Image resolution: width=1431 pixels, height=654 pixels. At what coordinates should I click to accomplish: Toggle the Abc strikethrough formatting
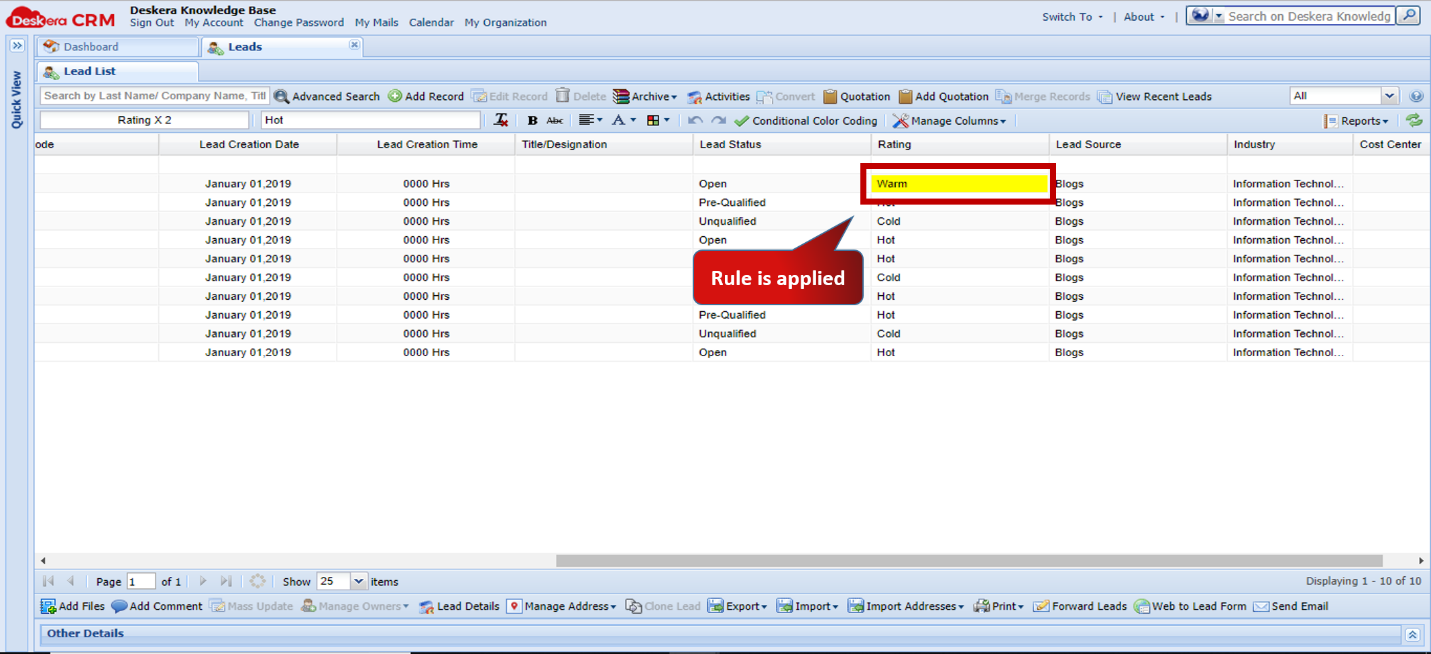pyautogui.click(x=555, y=120)
